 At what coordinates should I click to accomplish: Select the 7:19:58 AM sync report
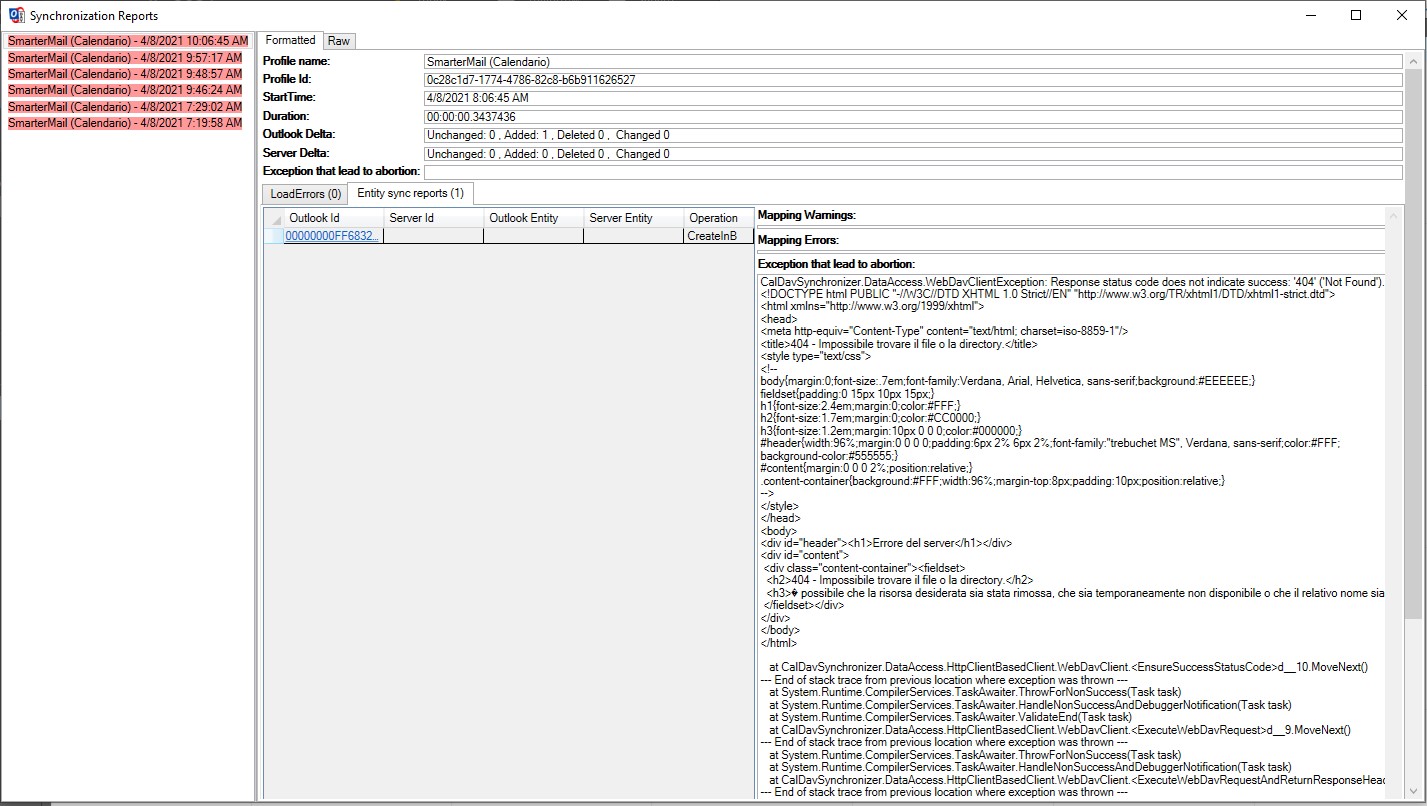tap(126, 123)
